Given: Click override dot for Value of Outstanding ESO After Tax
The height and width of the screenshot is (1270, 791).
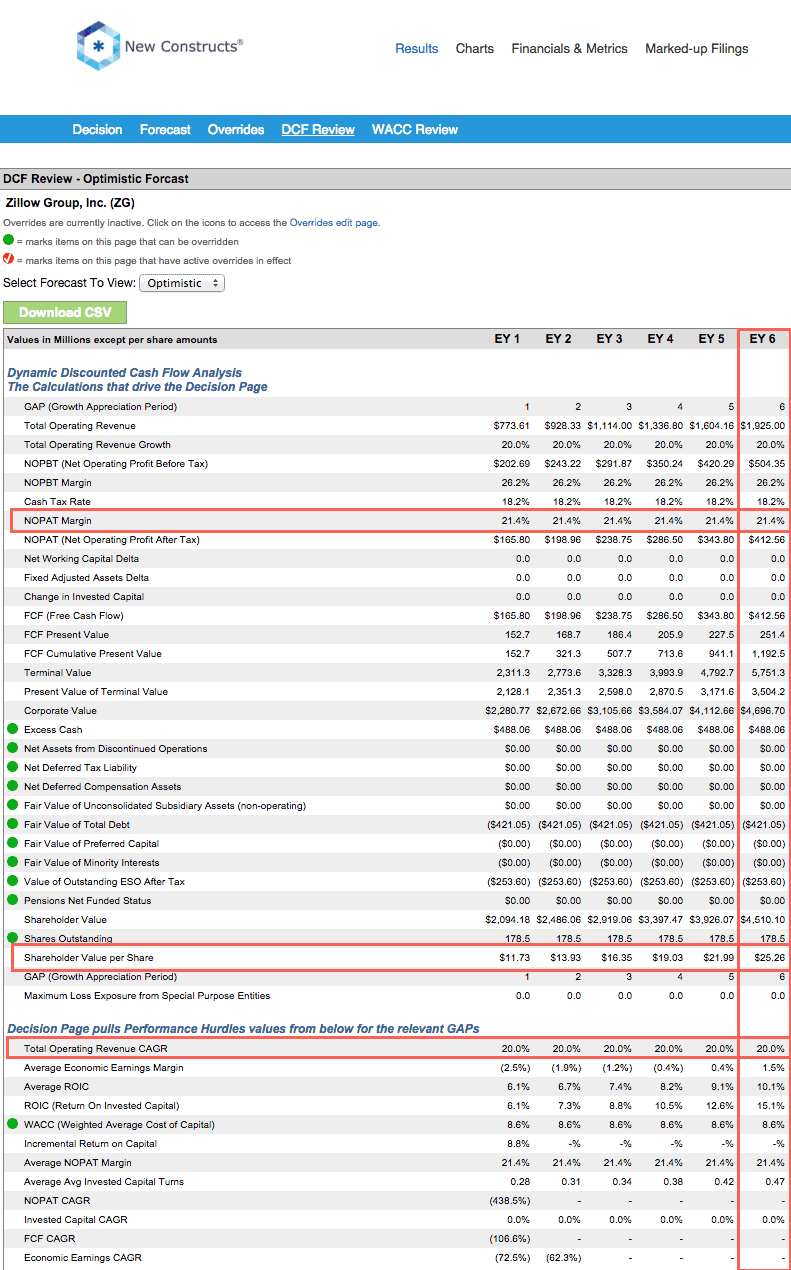Looking at the screenshot, I should click(x=12, y=881).
